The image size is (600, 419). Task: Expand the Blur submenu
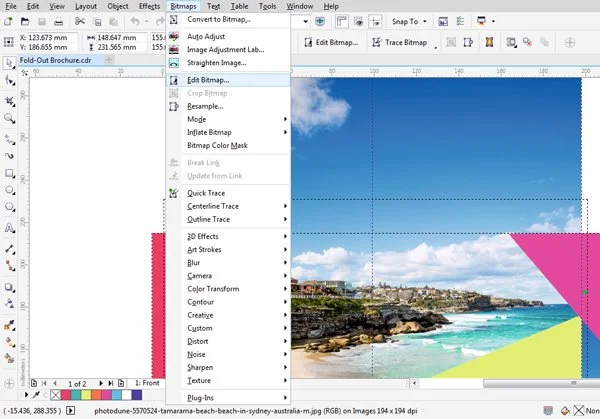pyautogui.click(x=228, y=263)
